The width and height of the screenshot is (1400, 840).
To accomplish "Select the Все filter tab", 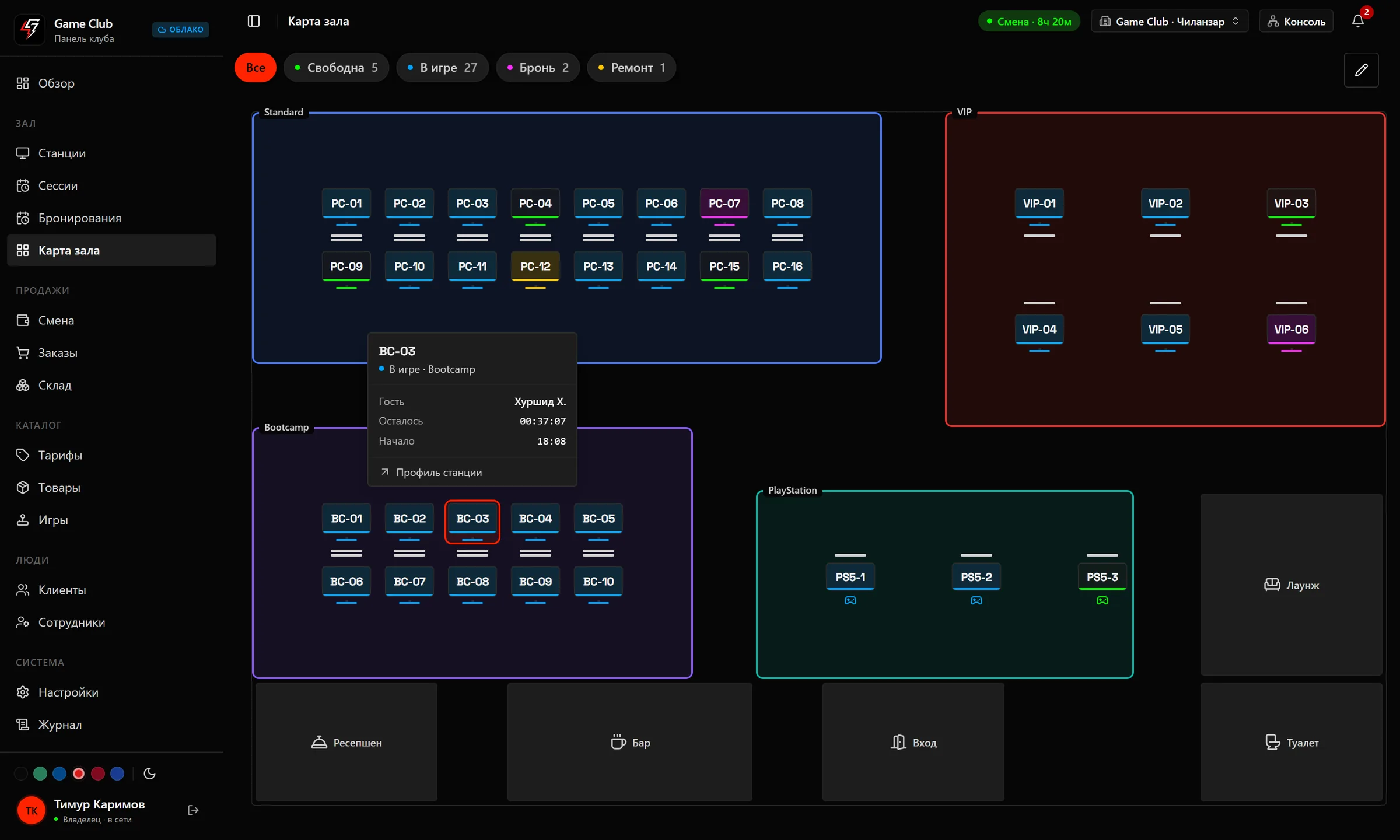I will (256, 68).
